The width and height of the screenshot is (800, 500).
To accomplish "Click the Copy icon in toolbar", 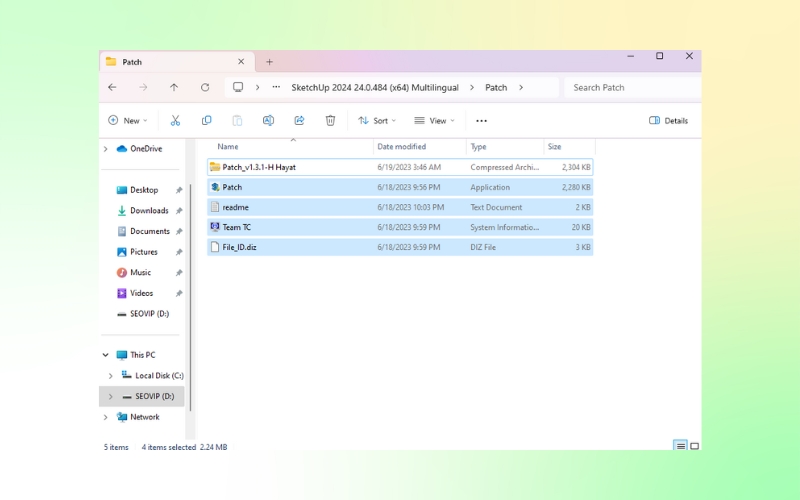I will 206,120.
